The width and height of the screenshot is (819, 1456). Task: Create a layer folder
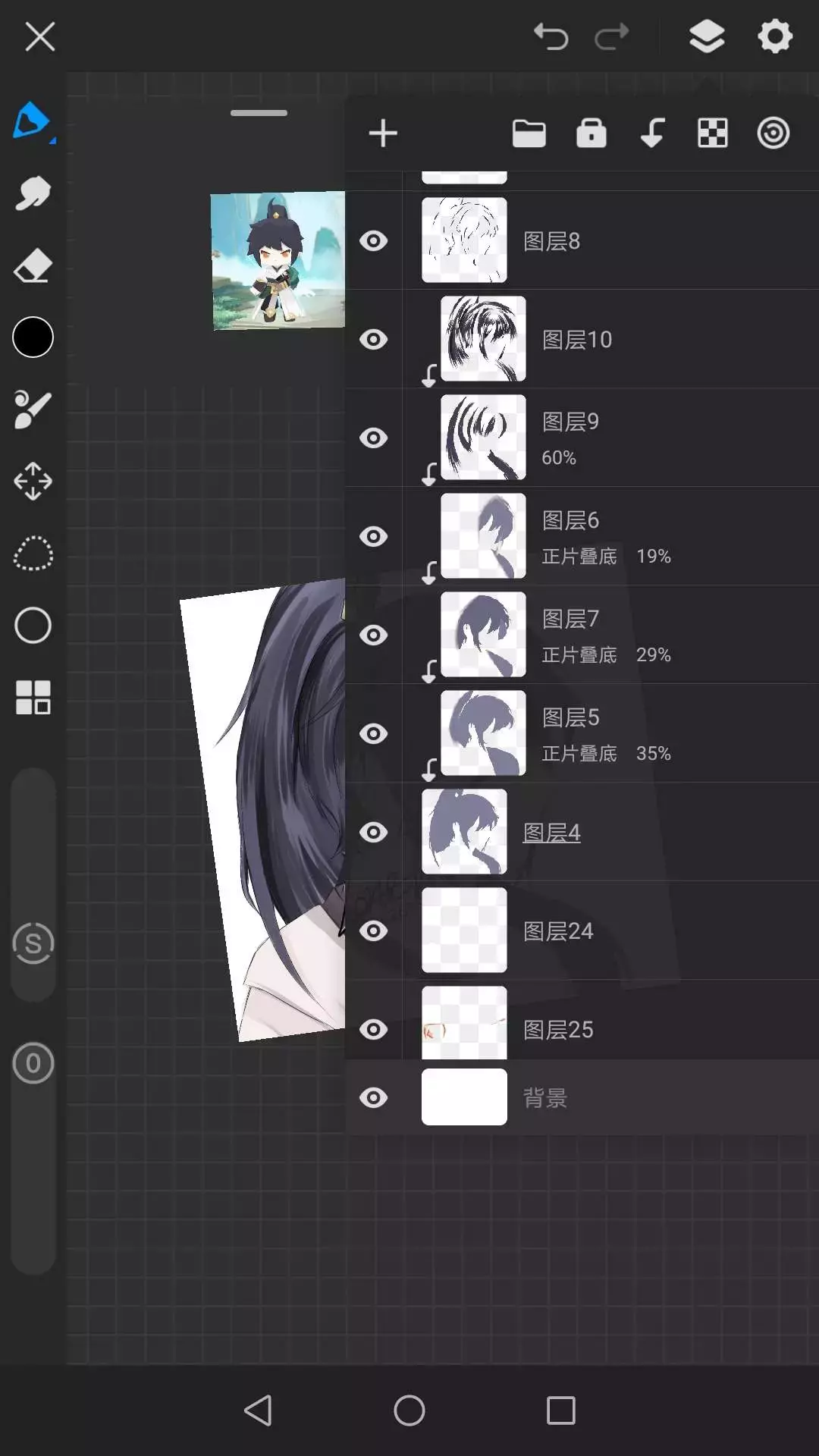[x=529, y=133]
